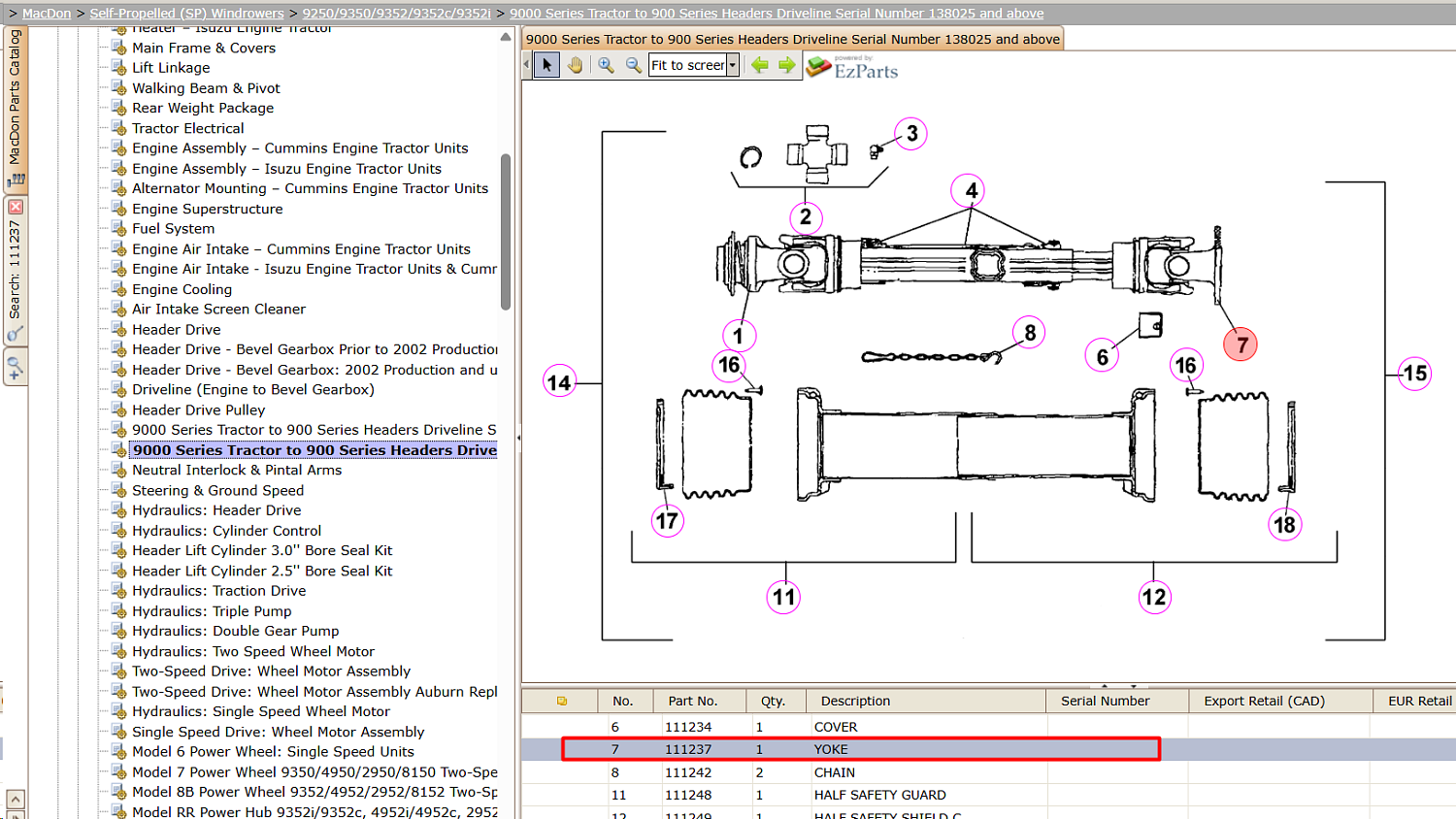Image resolution: width=1456 pixels, height=819 pixels.
Task: Open new search tab with magnifier plus icon
Action: click(15, 369)
